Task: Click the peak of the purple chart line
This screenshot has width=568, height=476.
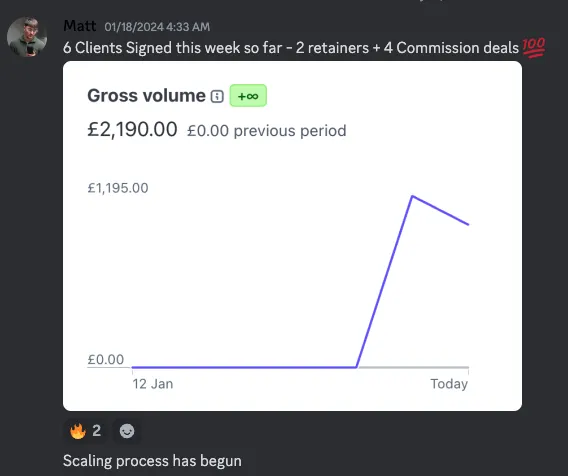Action: 412,196
